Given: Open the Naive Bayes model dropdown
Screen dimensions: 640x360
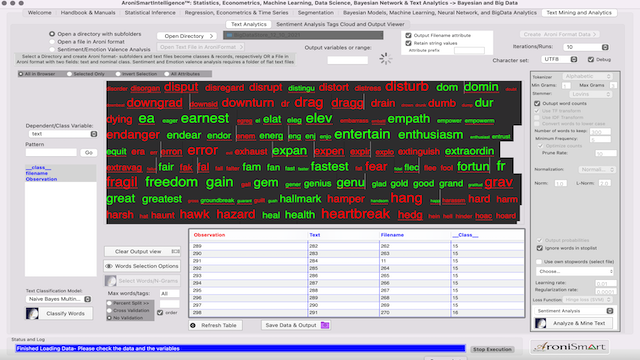Looking at the screenshot, I should [59, 299].
